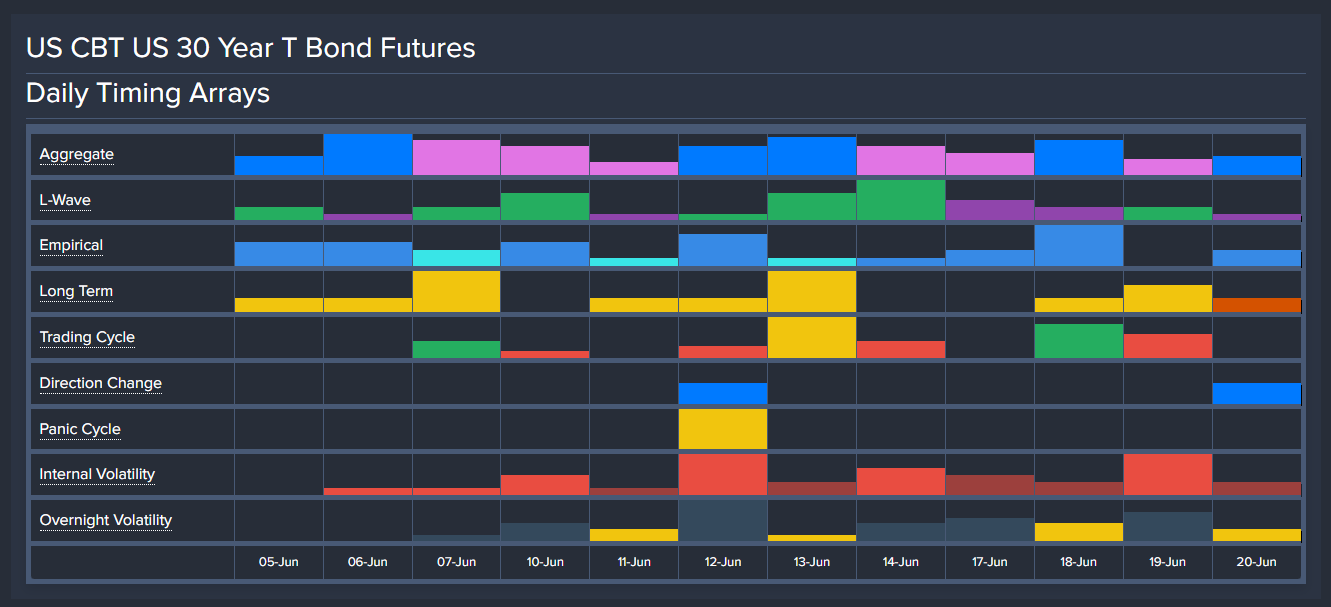Click the orange Long Term bar on 20-Jun

pyautogui.click(x=1256, y=305)
